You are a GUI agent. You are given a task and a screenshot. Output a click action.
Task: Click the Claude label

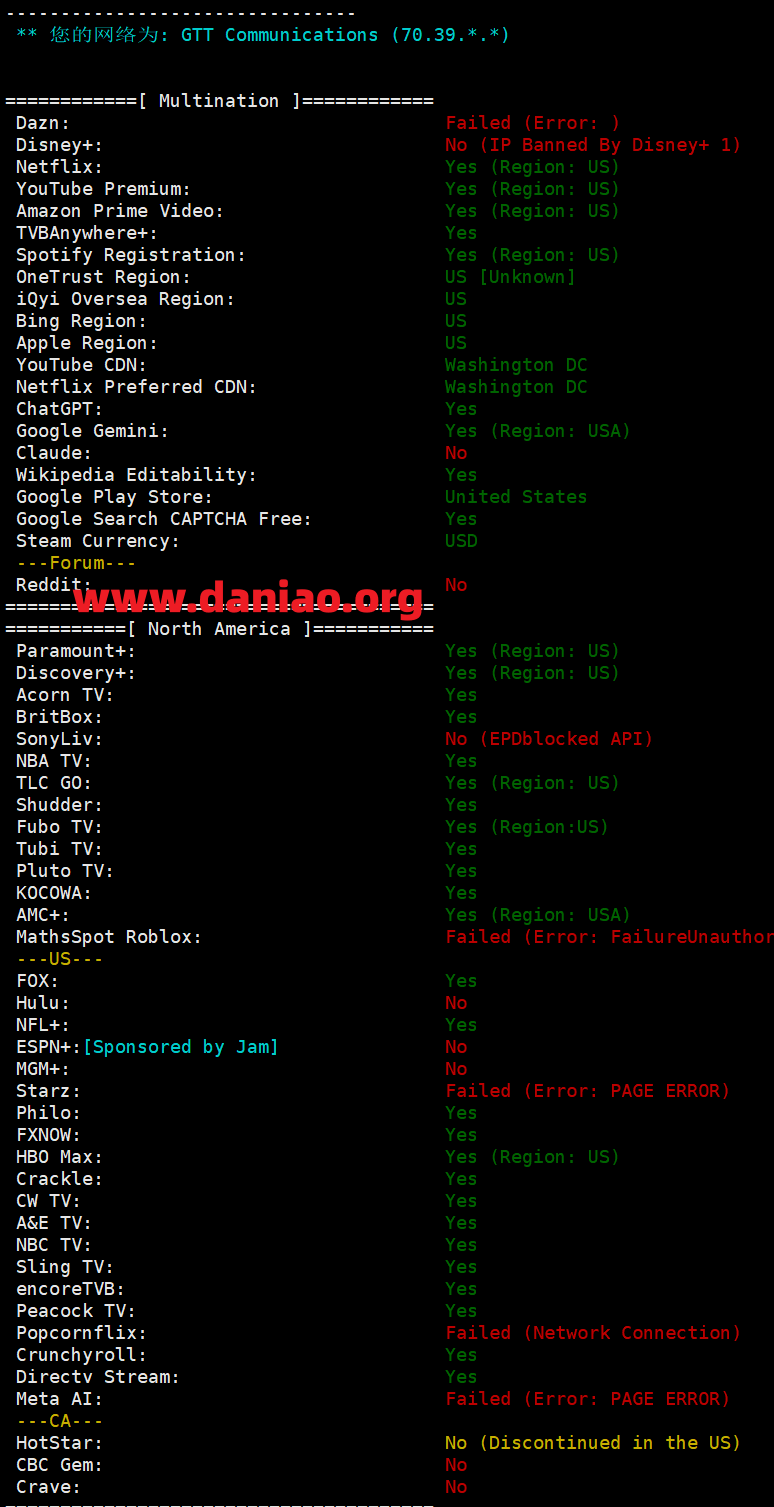pos(54,453)
